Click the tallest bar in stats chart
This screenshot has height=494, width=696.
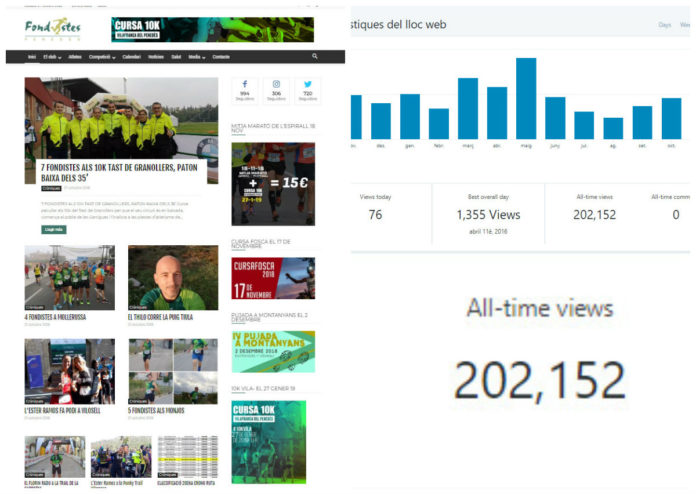pos(526,98)
